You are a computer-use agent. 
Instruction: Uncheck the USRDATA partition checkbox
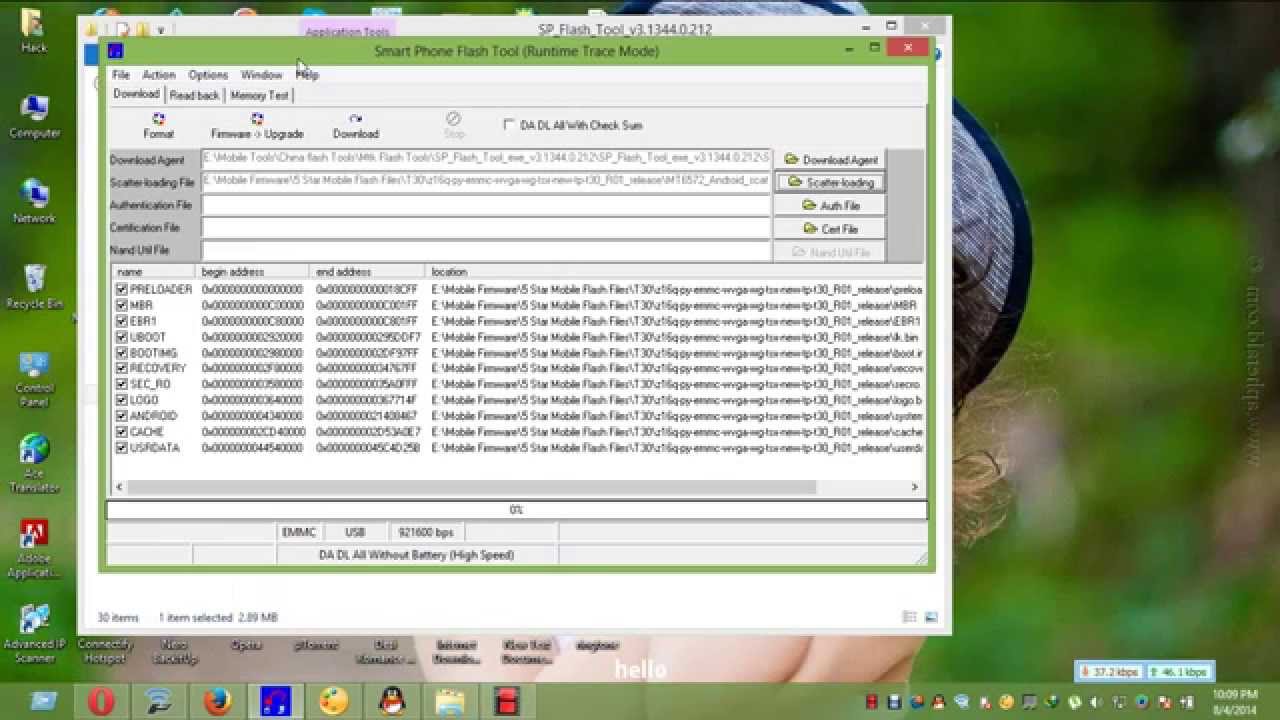click(x=122, y=448)
